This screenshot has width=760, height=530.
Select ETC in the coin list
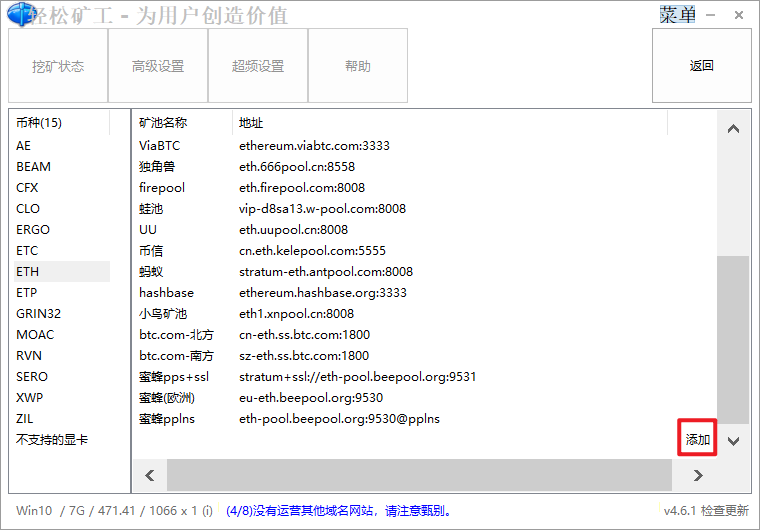click(27, 250)
